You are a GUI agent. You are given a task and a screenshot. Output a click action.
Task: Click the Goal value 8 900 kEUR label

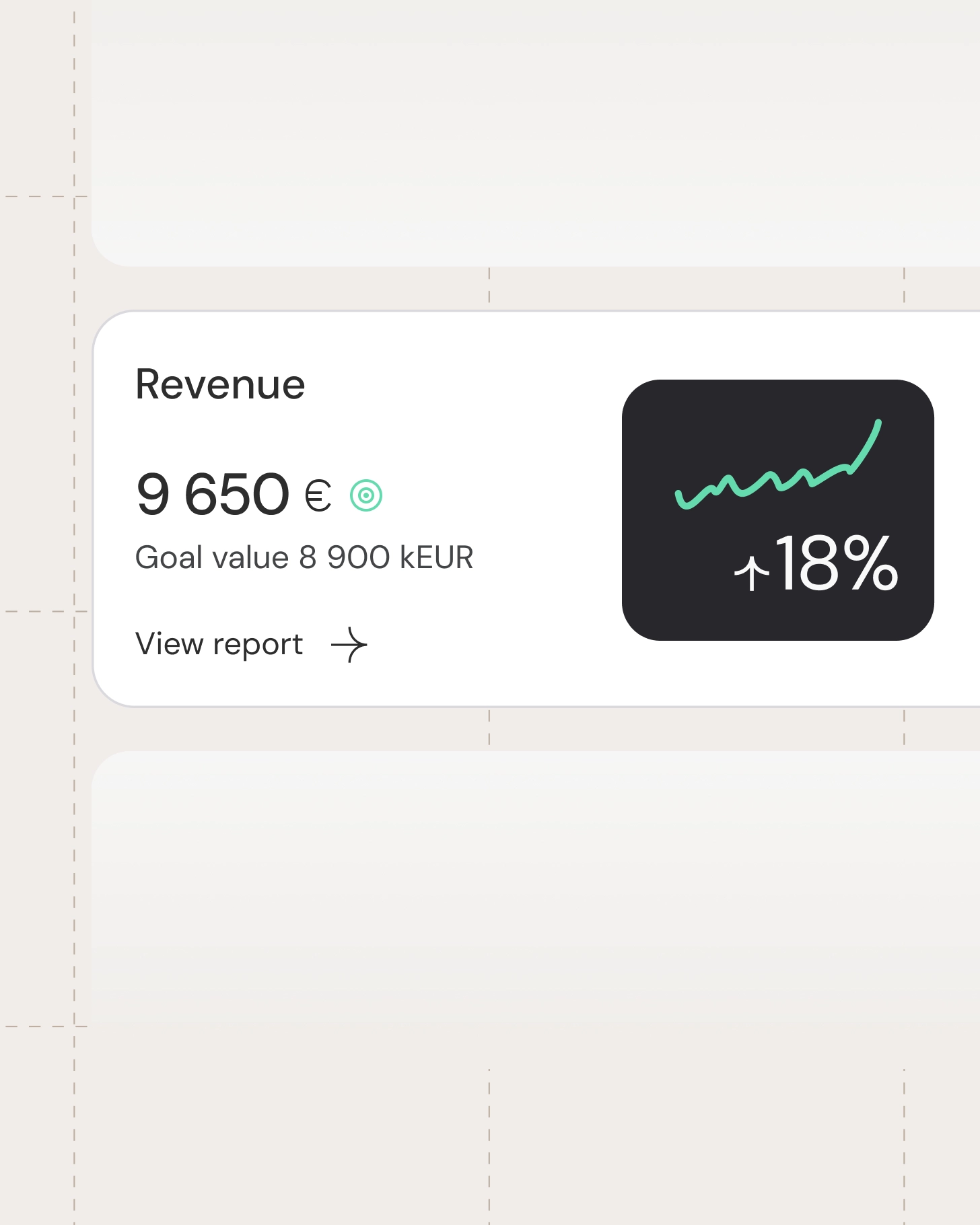click(x=305, y=557)
